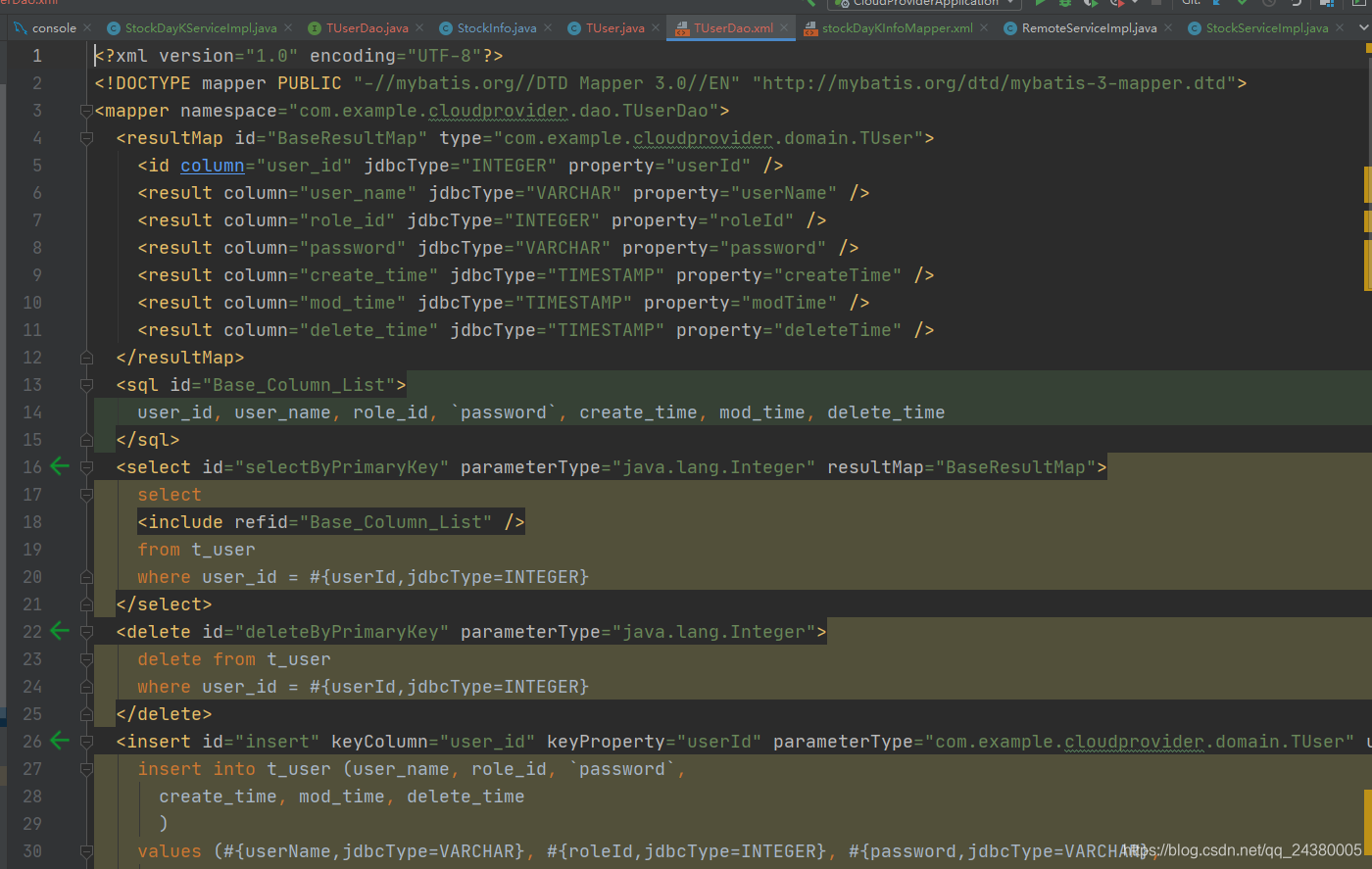This screenshot has width=1372, height=869.
Task: Collapse the insert block at line 26
Action: tap(86, 742)
